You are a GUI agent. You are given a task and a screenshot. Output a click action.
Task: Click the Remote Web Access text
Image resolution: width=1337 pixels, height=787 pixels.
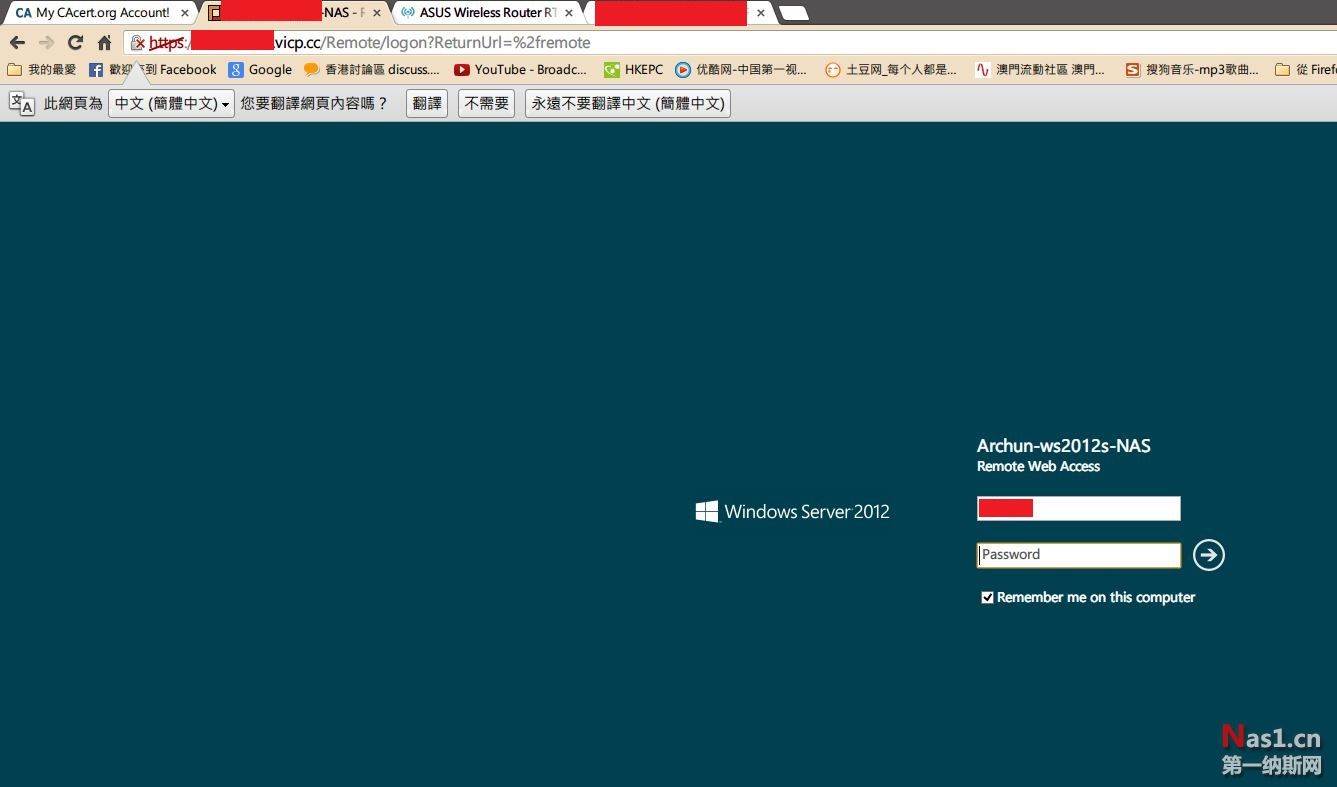pyautogui.click(x=1038, y=466)
